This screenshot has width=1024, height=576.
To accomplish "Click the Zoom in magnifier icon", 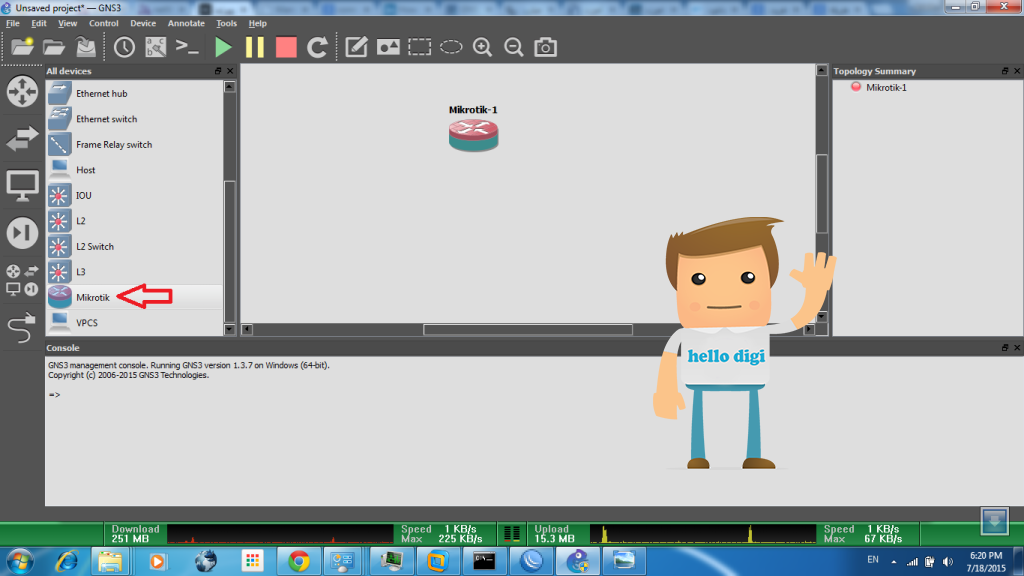I will click(x=482, y=47).
